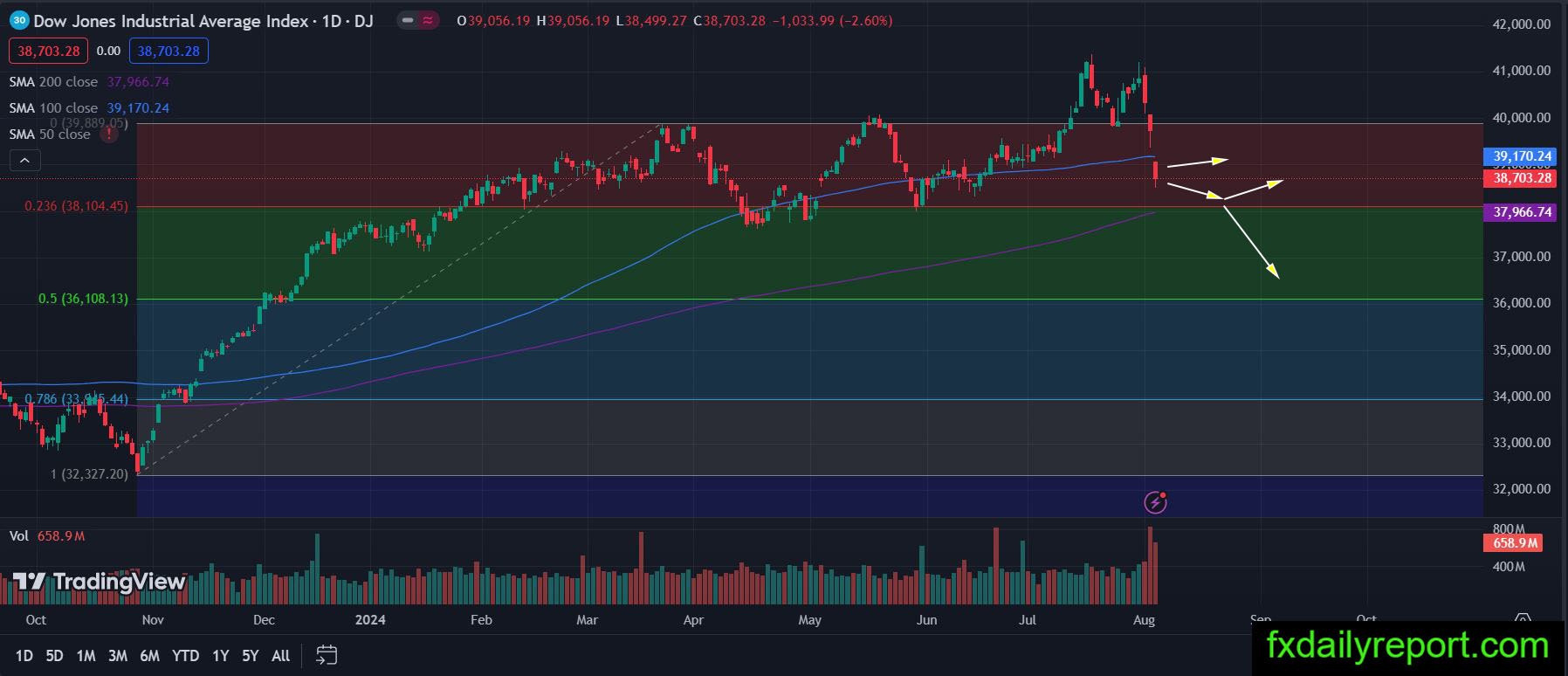
Task: Click Apr on the time axis
Action: 693,620
